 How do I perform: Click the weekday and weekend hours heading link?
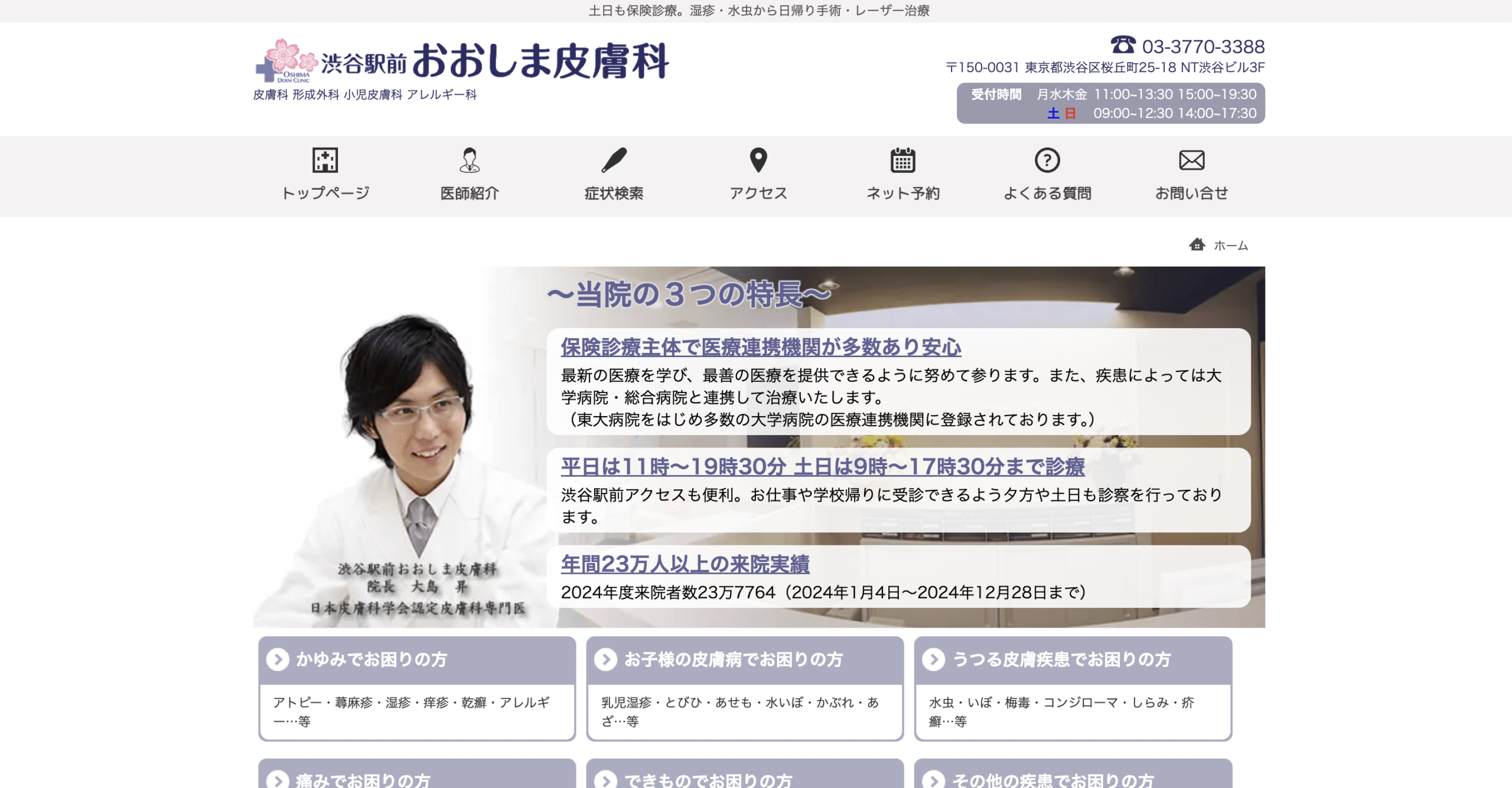(x=822, y=467)
